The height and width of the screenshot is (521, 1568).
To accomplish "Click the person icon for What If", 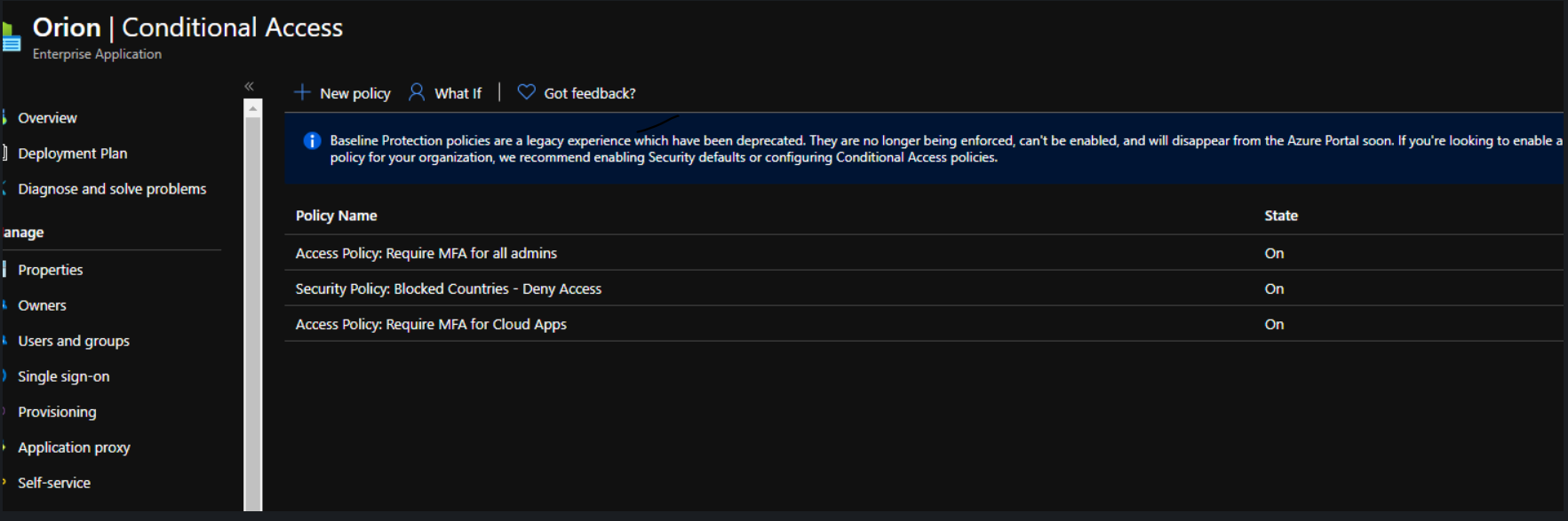I will click(x=416, y=92).
